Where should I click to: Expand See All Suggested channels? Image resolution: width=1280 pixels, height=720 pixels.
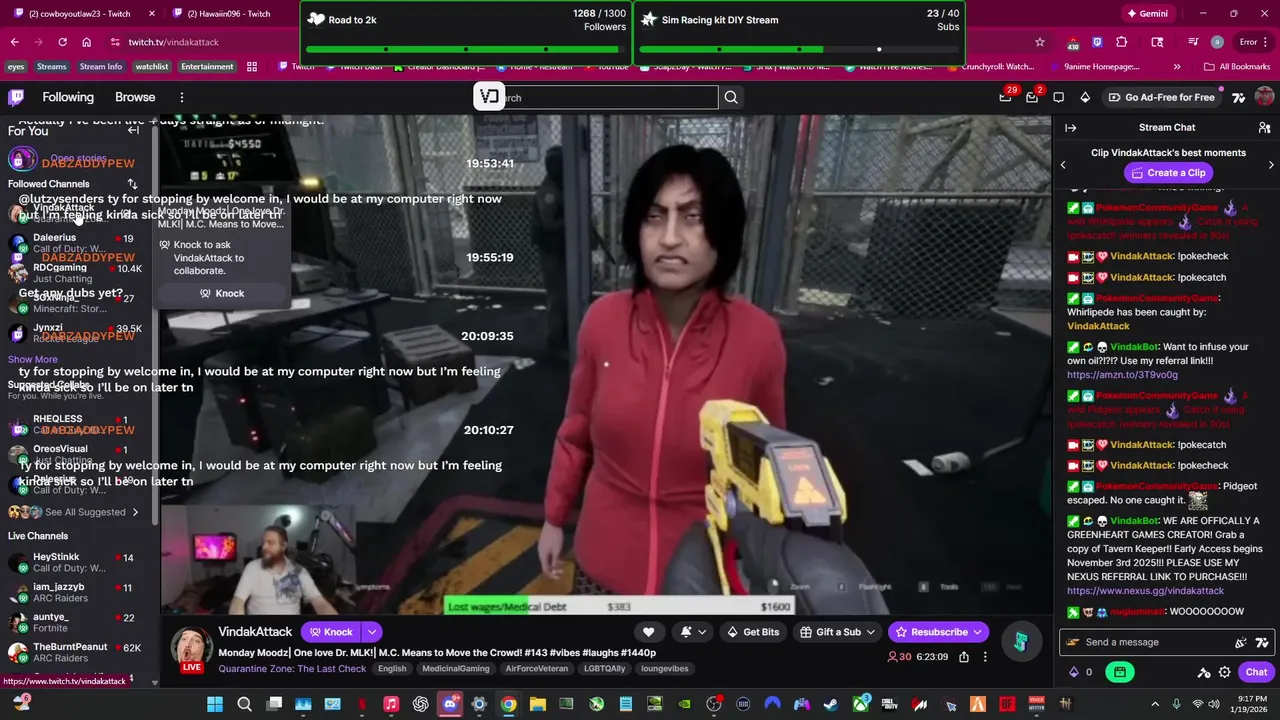tap(92, 512)
